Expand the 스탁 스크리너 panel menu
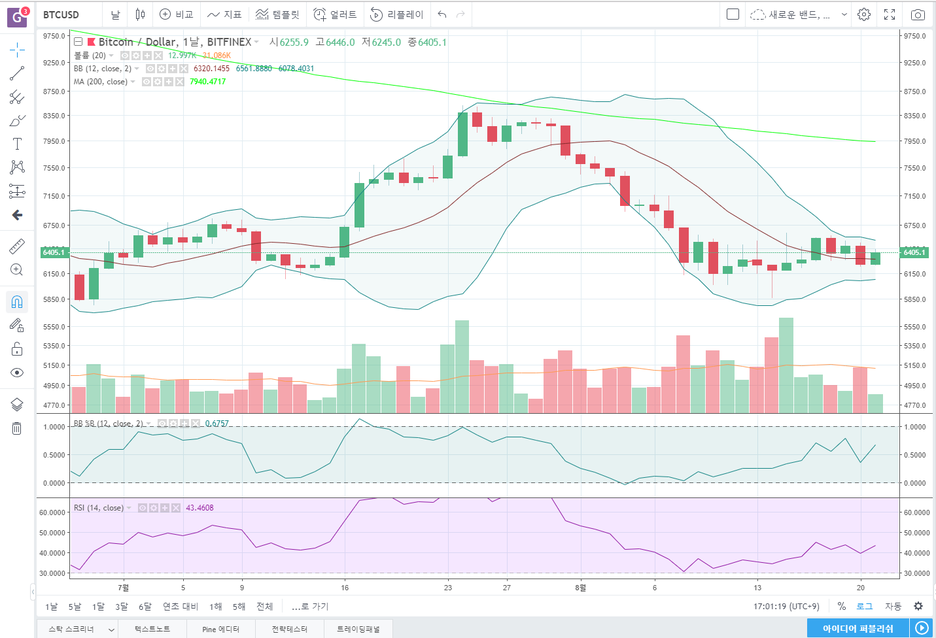936x638 pixels. [77, 629]
